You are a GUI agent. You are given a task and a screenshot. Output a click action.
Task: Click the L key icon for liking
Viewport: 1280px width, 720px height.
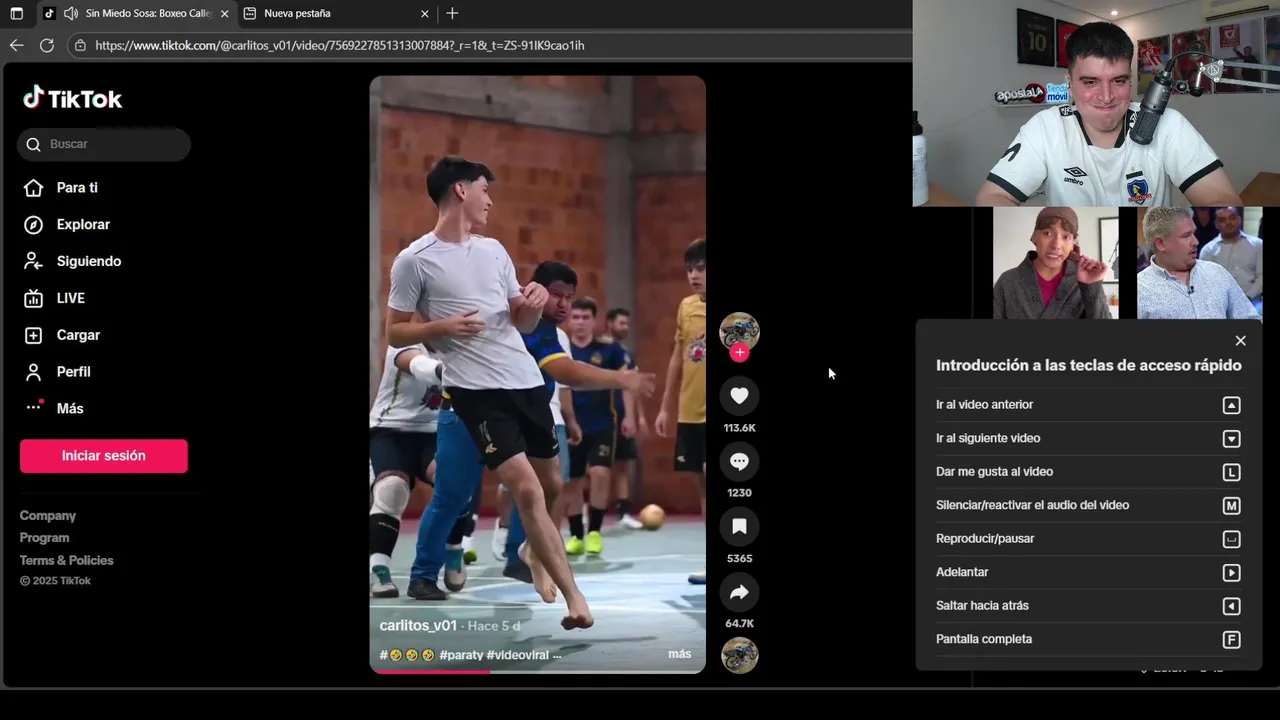tap(1232, 472)
